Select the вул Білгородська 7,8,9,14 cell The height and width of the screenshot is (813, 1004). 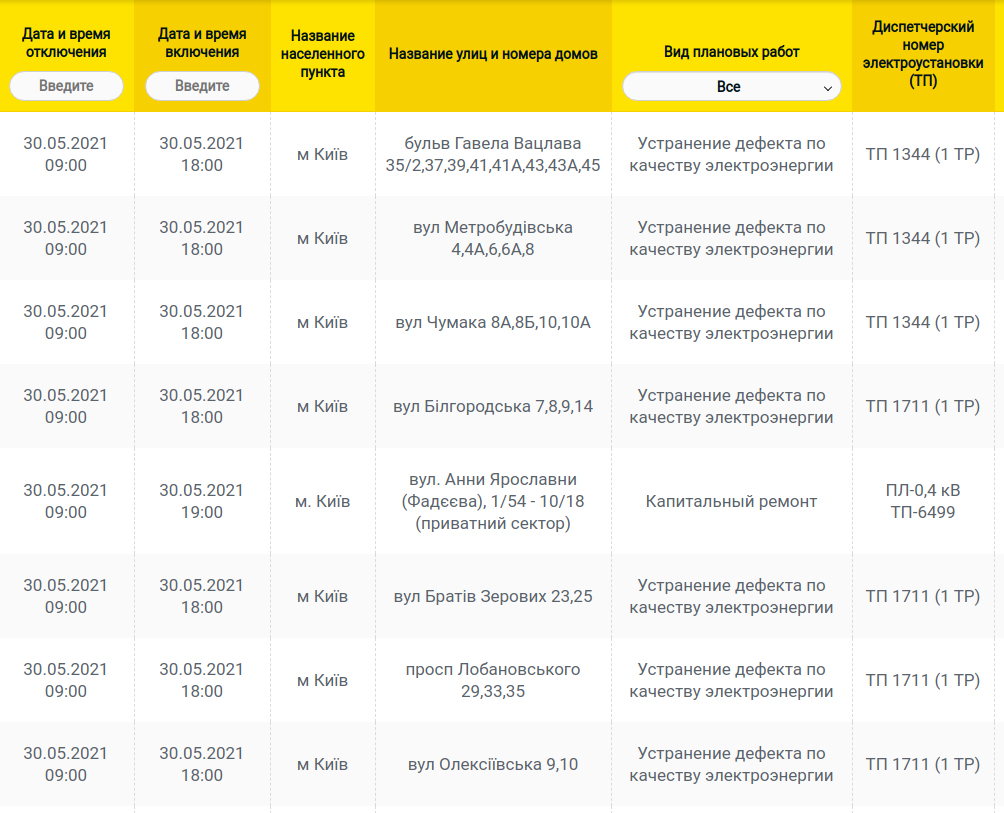493,406
